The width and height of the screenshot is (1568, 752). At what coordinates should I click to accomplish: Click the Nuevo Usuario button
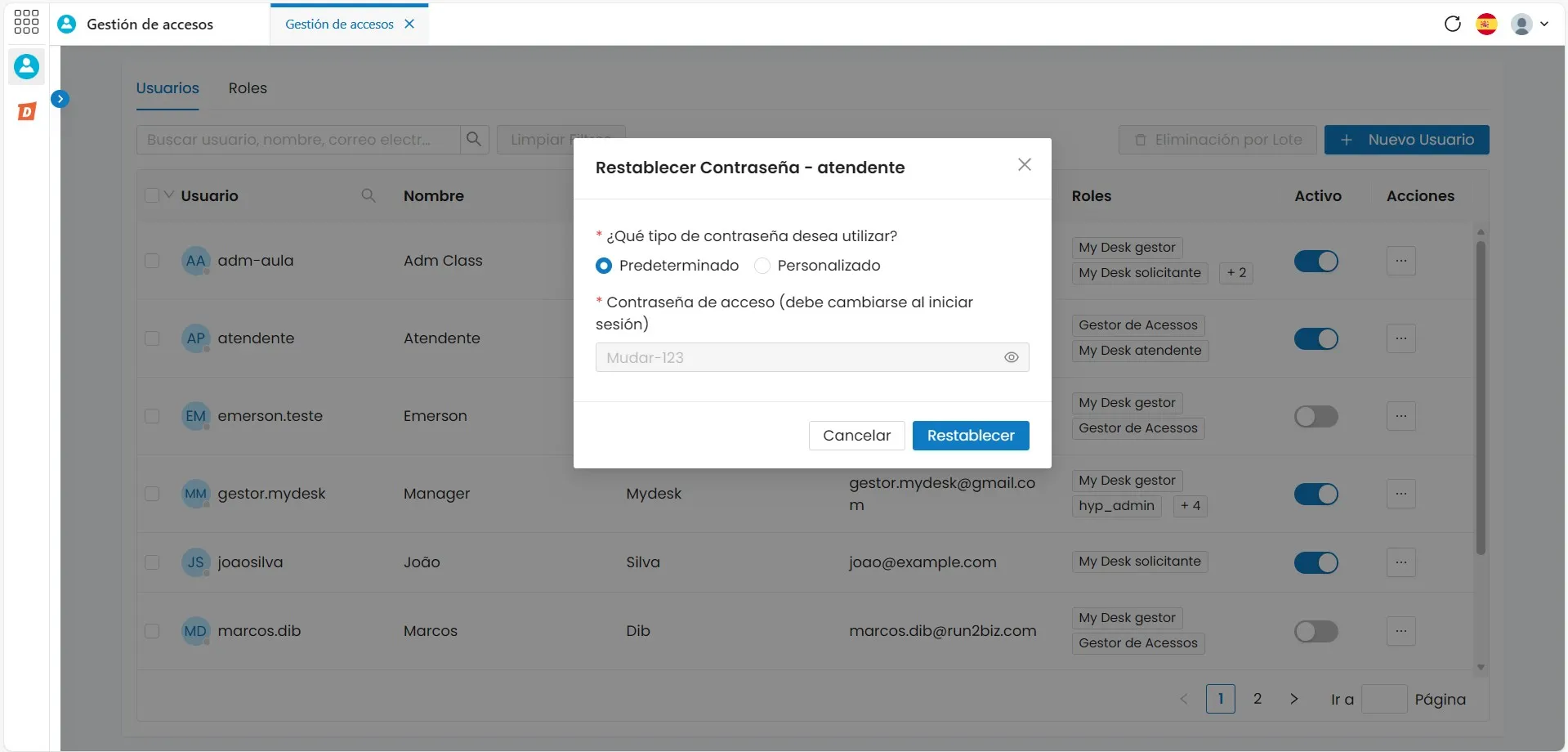[1406, 140]
